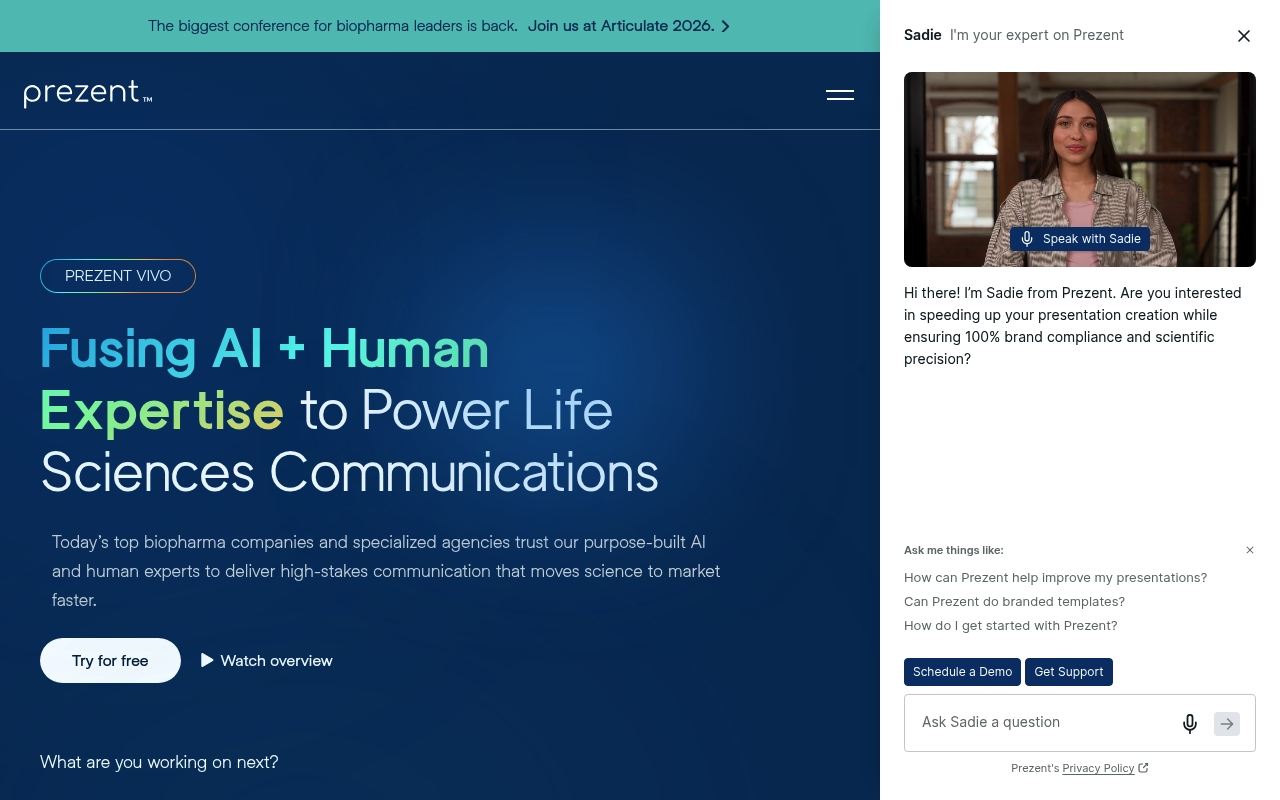Ask 'How do I get started with Prezent?'
This screenshot has height=800, width=1280.
(x=1010, y=625)
